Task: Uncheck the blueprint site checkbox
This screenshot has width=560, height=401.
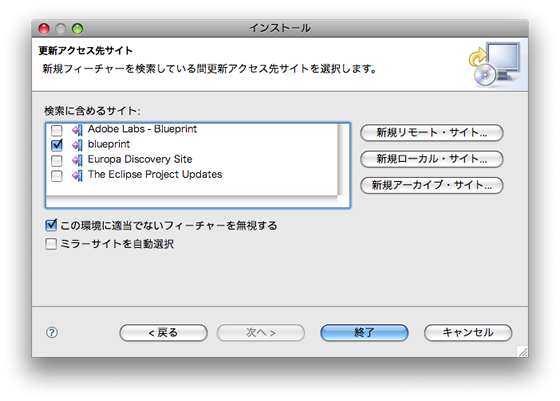Action: click(56, 145)
